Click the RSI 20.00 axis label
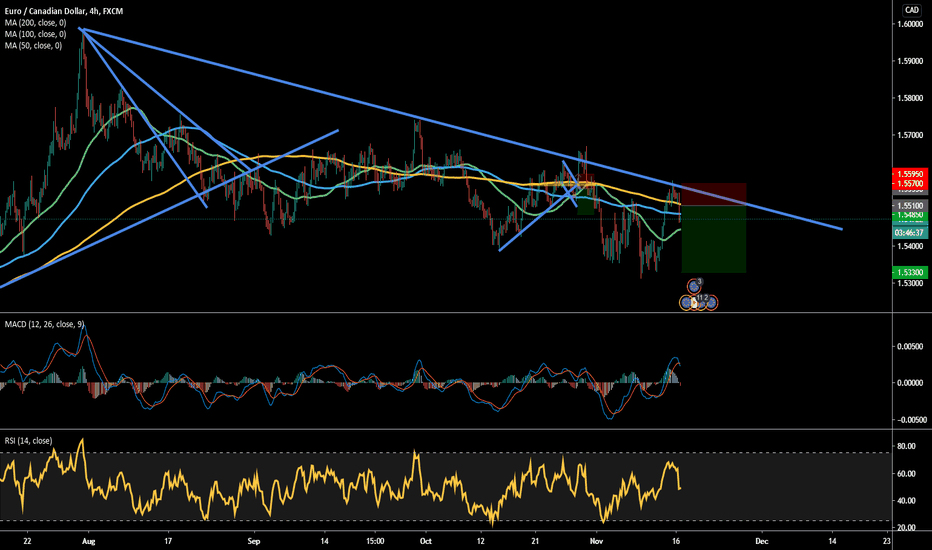 click(x=906, y=527)
